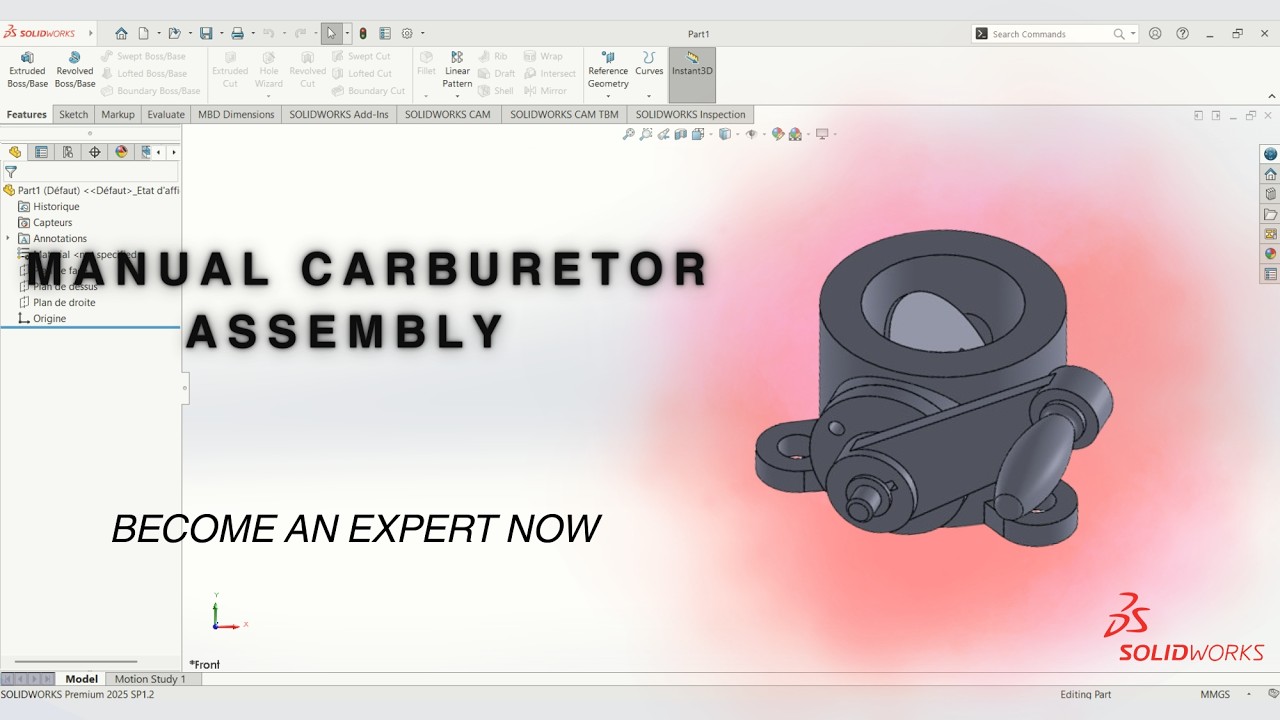Open Custom Properties tab in task pane

(1271, 274)
